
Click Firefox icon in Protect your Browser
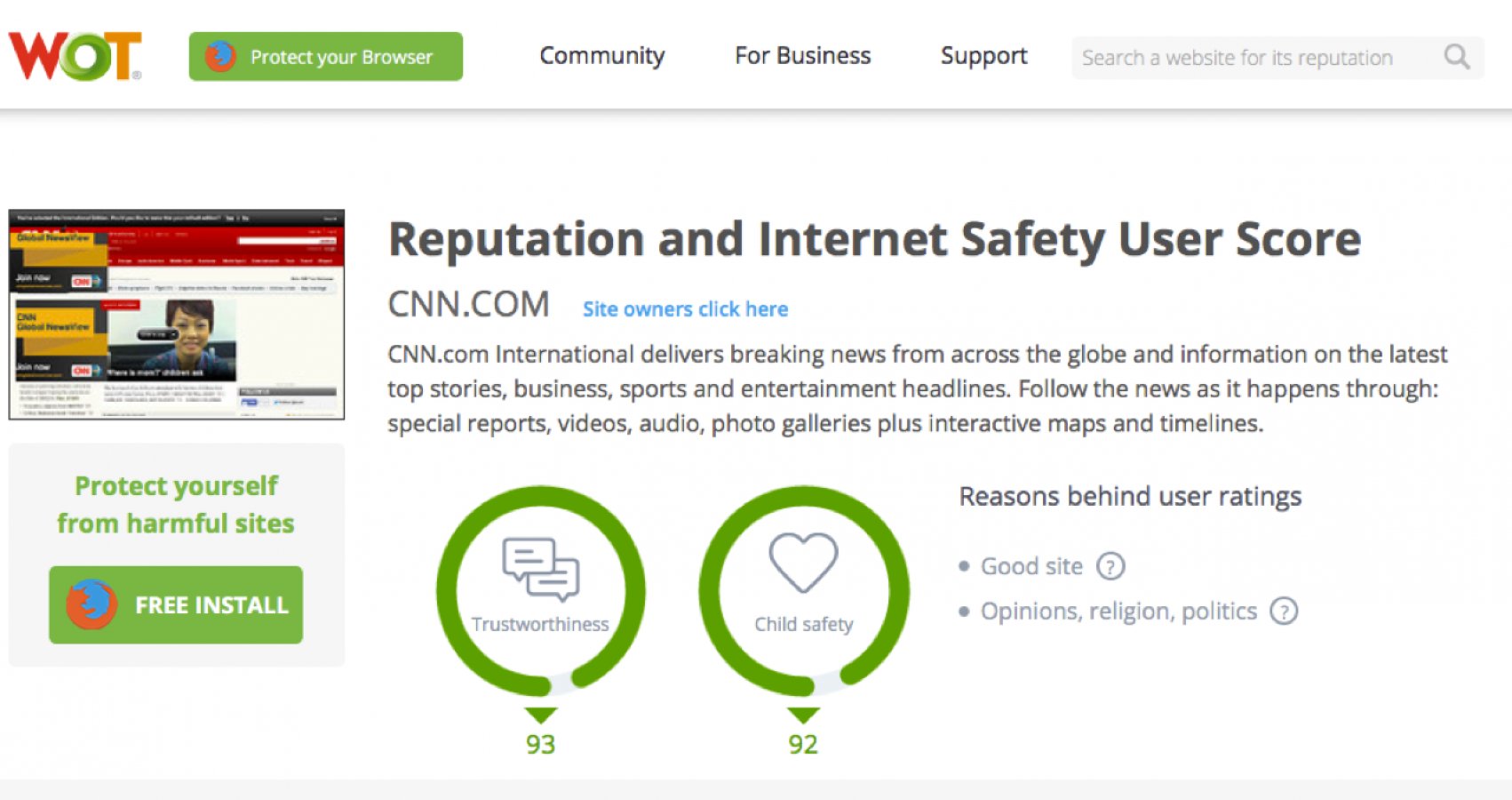(220, 57)
